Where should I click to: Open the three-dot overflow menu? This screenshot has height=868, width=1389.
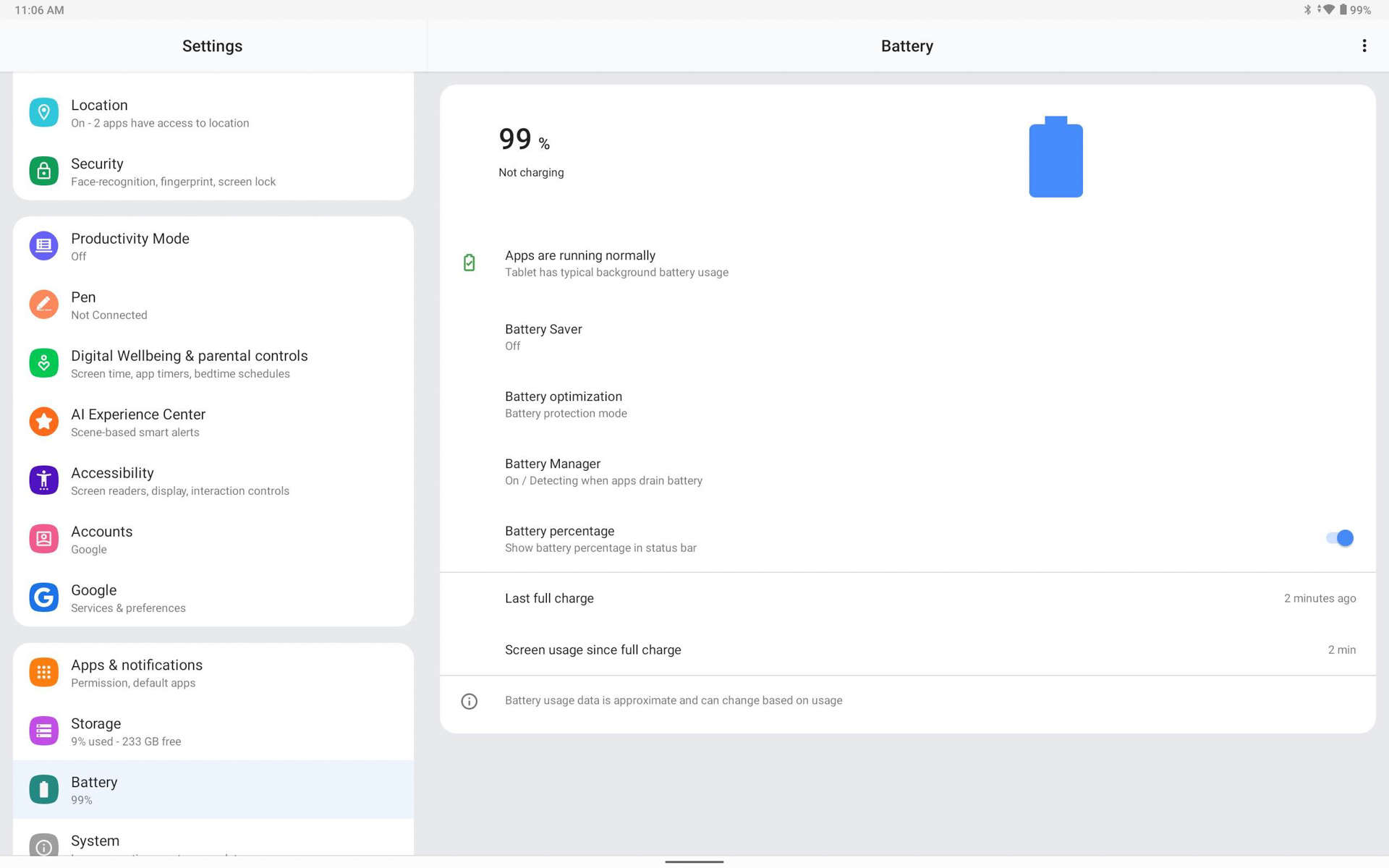click(x=1364, y=46)
